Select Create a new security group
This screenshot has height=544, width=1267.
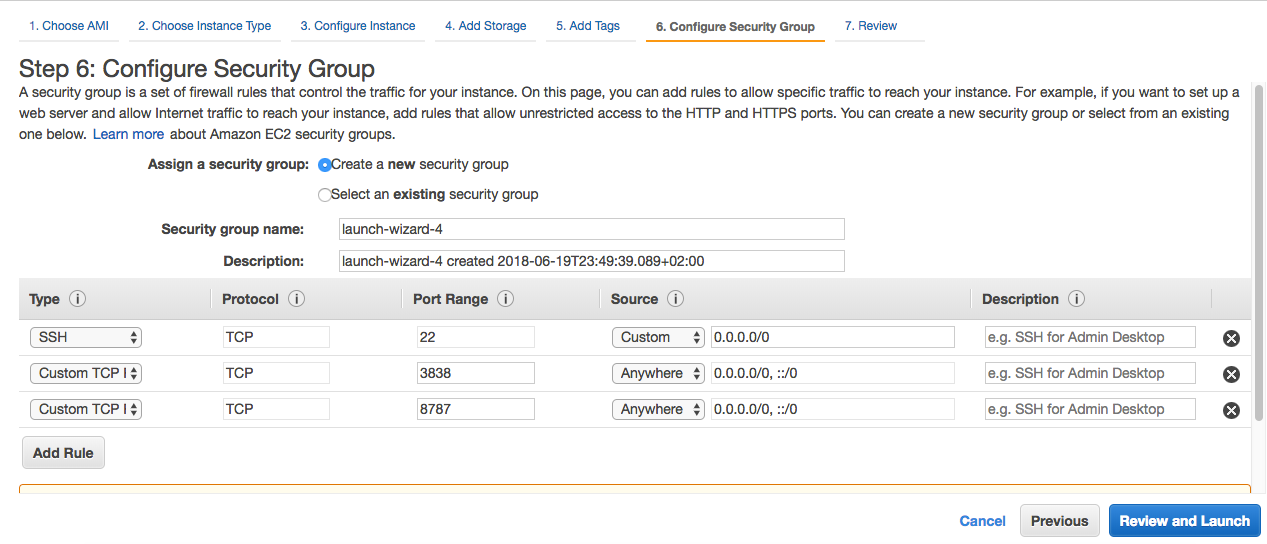point(324,165)
